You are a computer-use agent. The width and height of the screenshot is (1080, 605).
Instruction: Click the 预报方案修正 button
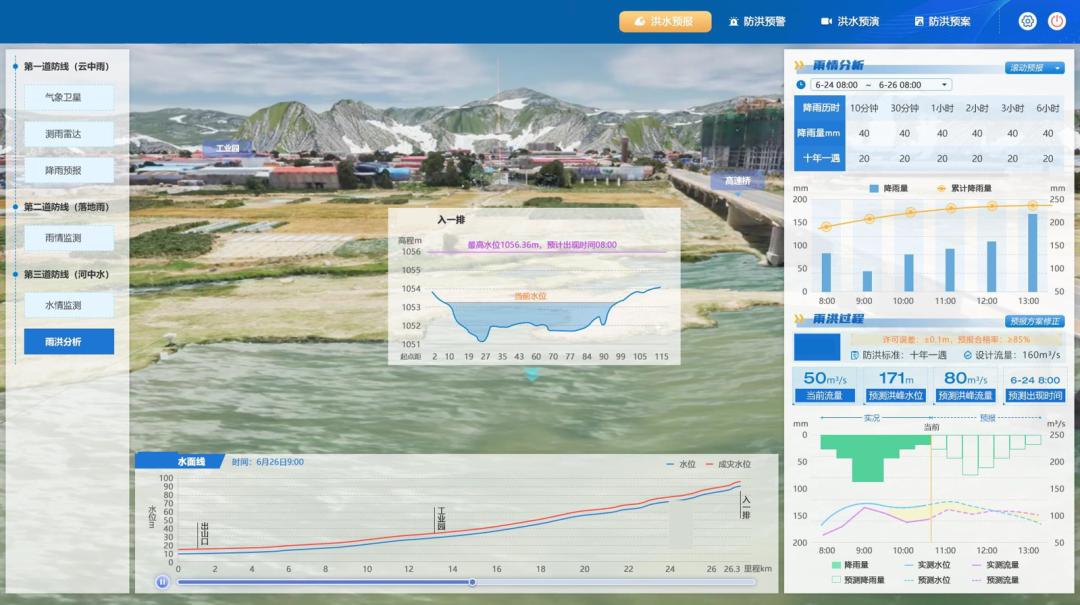point(1034,321)
